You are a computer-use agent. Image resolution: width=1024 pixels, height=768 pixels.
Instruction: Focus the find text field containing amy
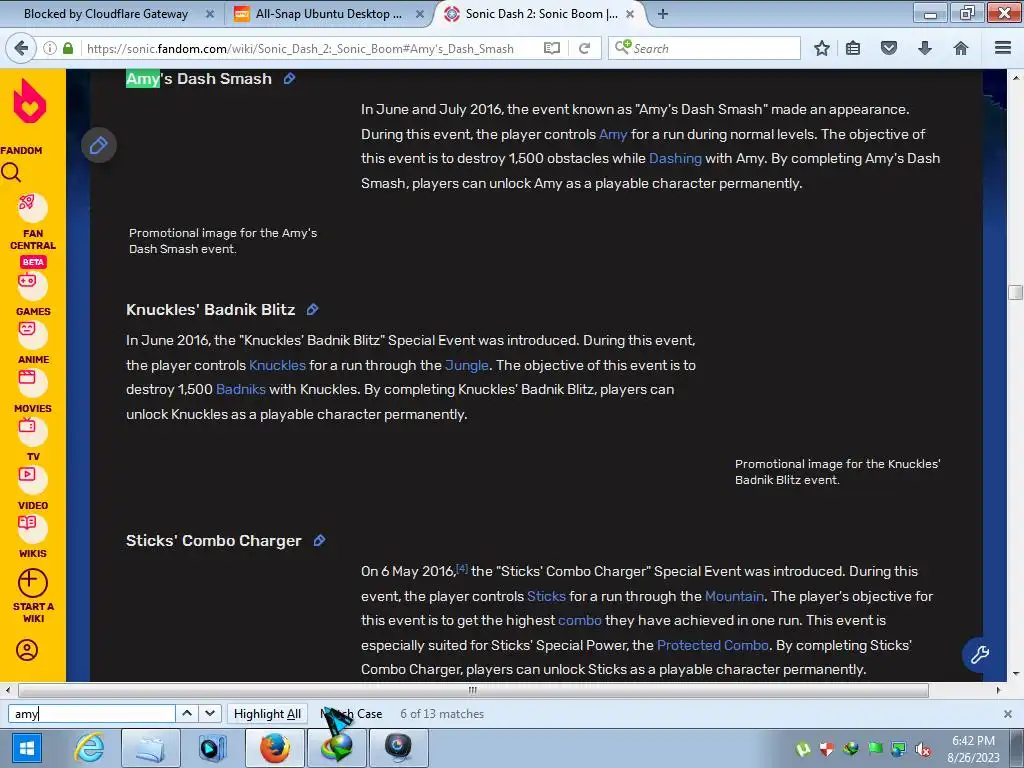click(91, 714)
